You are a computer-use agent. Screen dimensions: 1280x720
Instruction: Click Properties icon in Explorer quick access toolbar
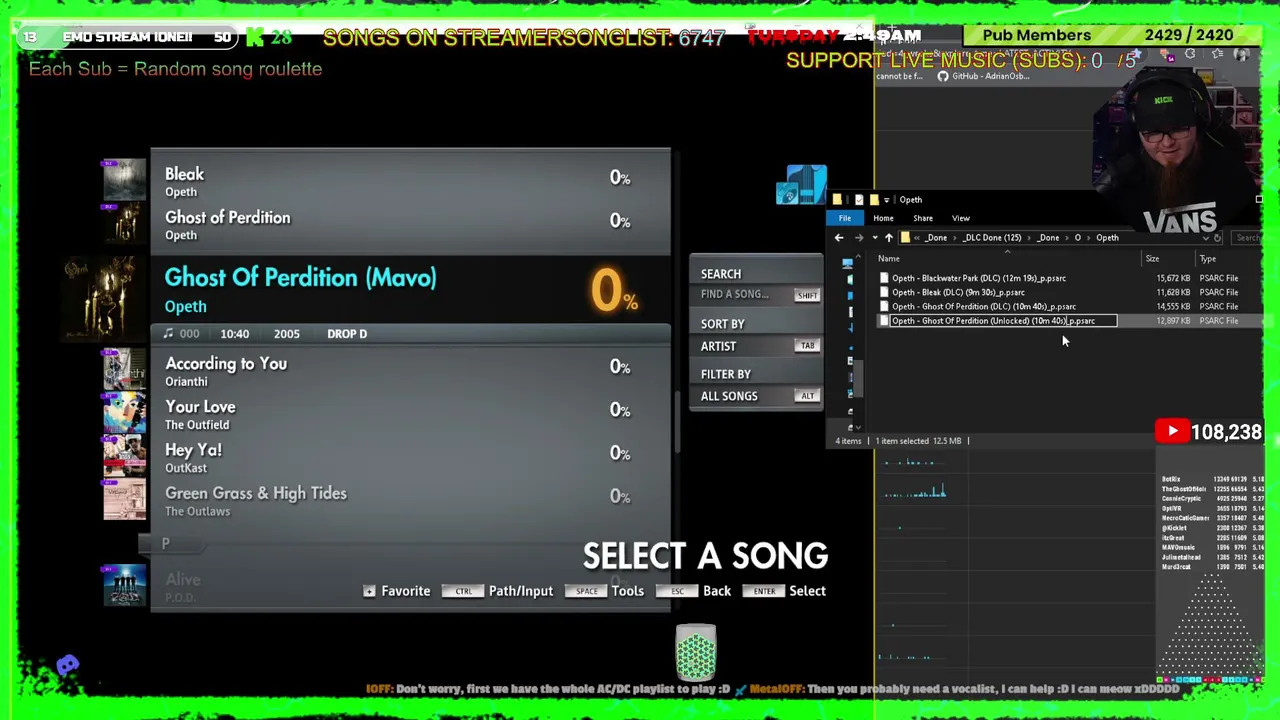pos(858,199)
